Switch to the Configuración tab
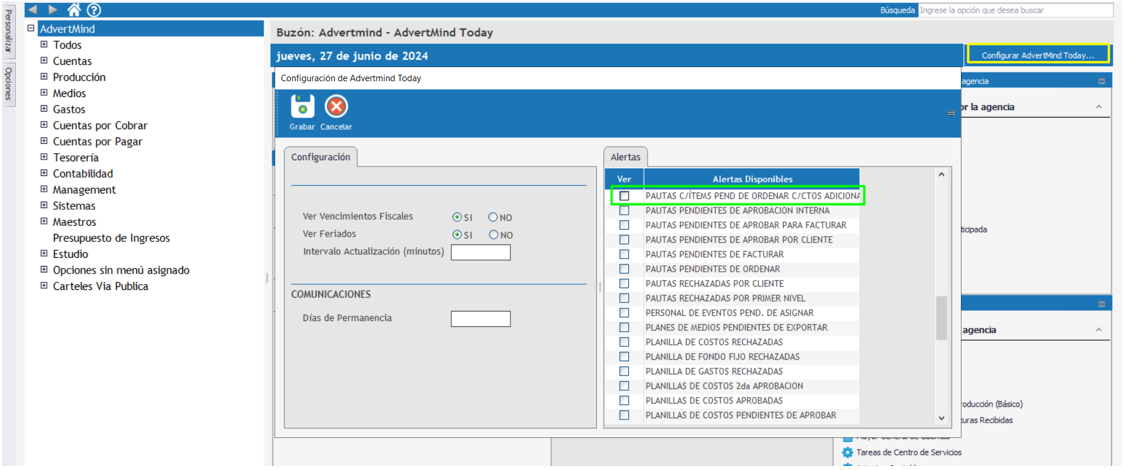 (321, 157)
